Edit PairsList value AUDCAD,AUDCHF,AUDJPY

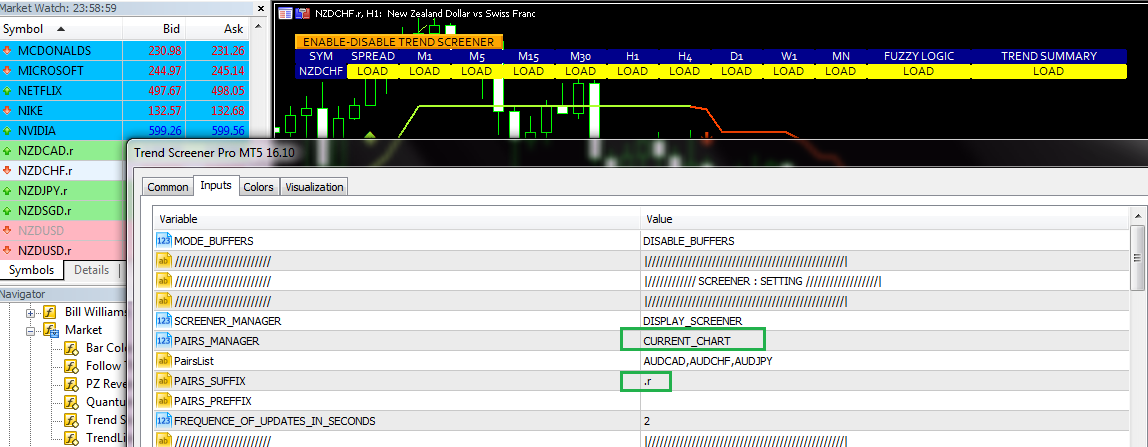pyautogui.click(x=884, y=361)
